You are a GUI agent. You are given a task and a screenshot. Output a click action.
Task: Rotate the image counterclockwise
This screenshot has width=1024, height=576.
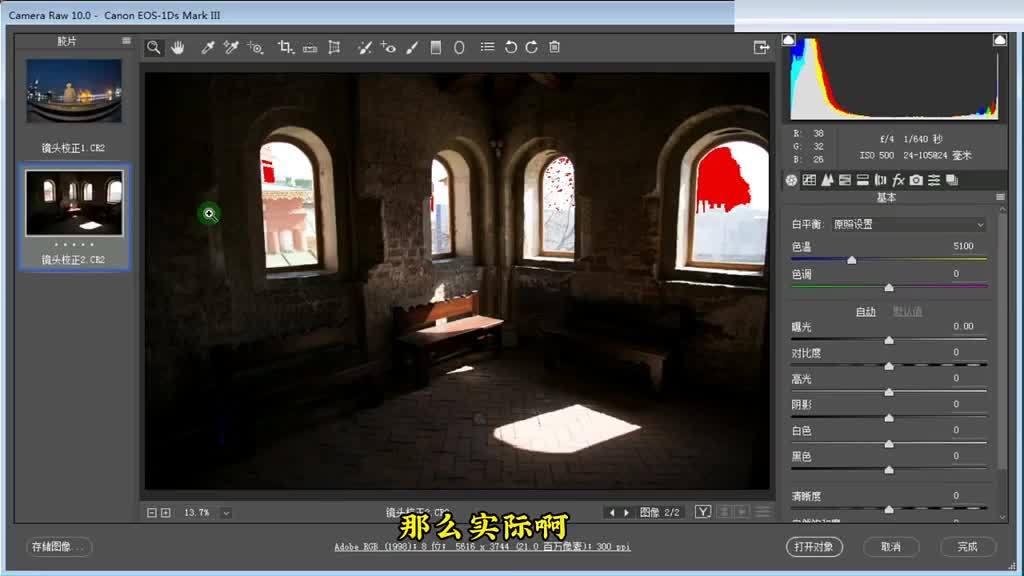[x=511, y=46]
